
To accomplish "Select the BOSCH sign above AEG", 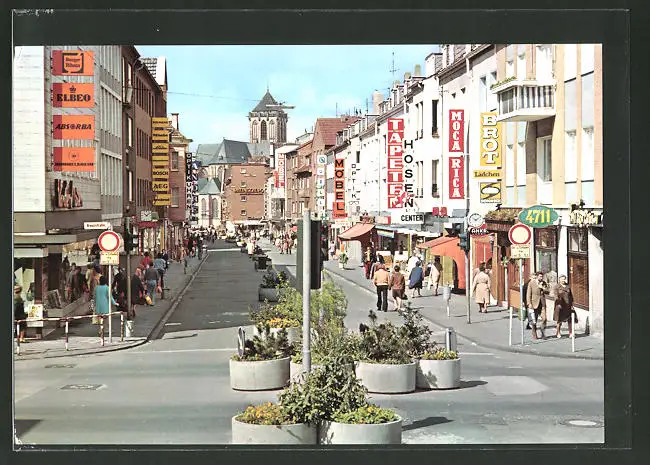I will [x=160, y=173].
